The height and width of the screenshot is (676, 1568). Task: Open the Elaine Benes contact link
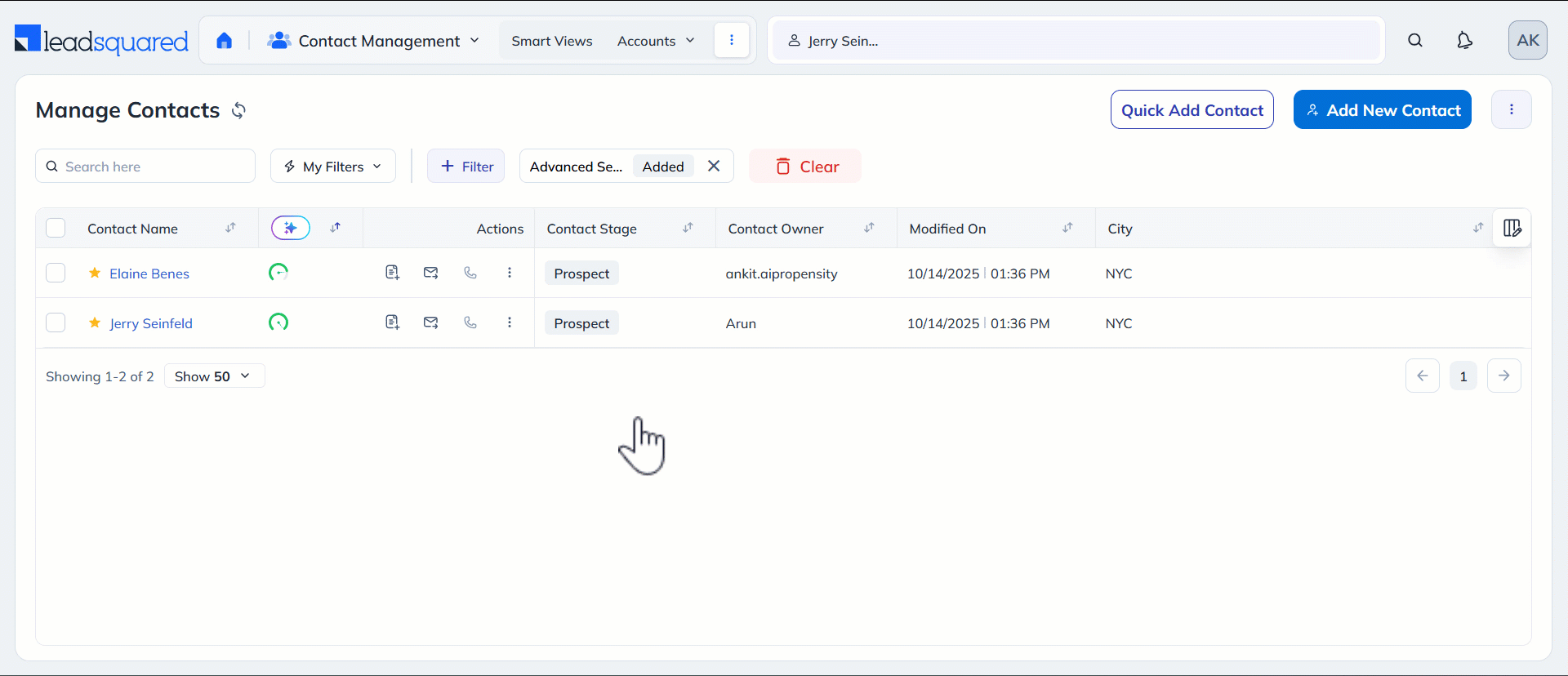click(x=149, y=274)
